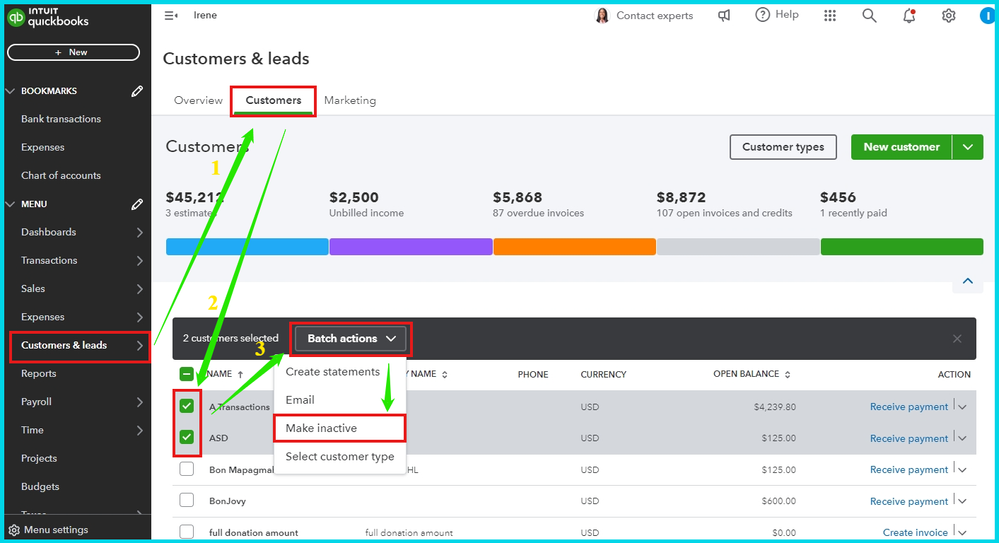
Task: Switch to the Overview tab
Action: [198, 100]
